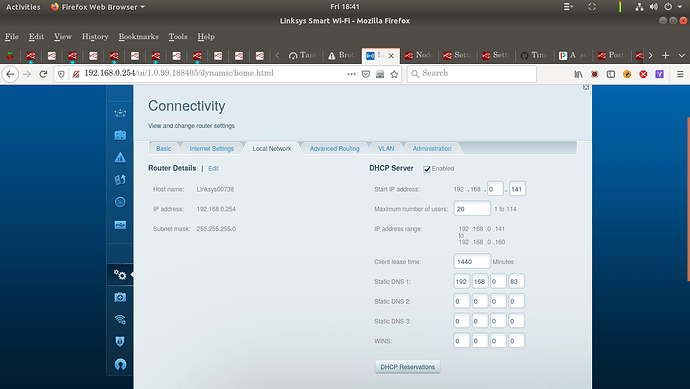Click the WINS first octet field
This screenshot has height=389, width=690.
pyautogui.click(x=462, y=341)
